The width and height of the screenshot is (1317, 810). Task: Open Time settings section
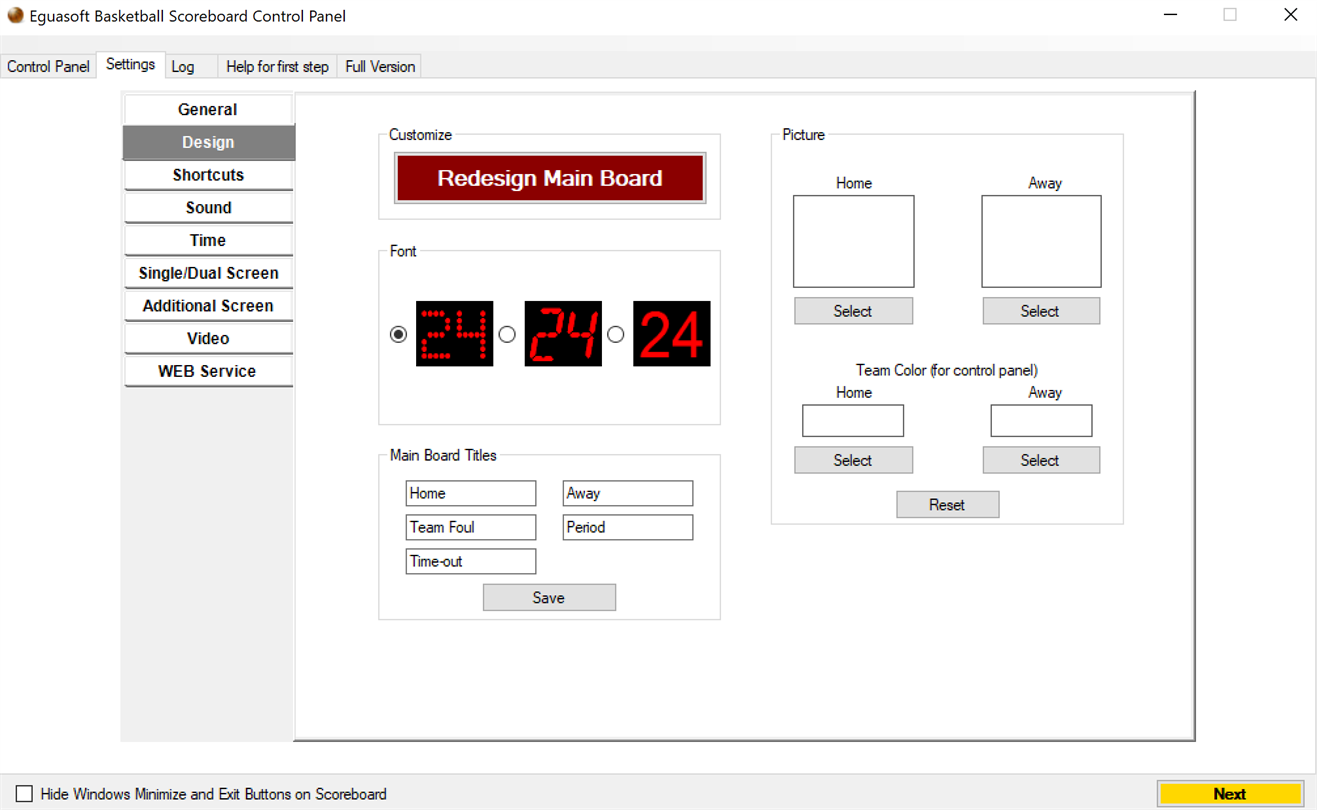pos(208,240)
